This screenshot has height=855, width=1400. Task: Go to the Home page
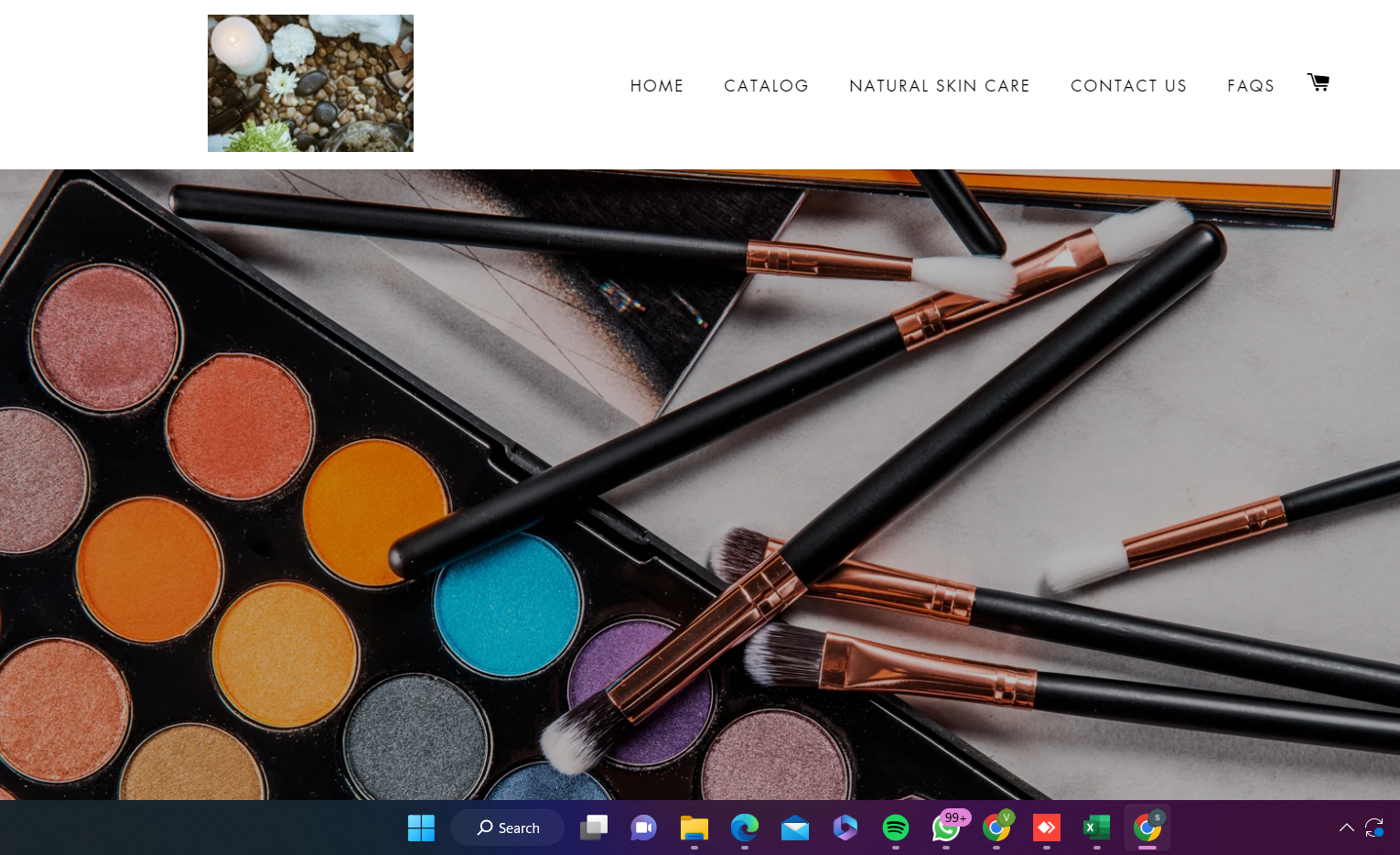pyautogui.click(x=657, y=86)
